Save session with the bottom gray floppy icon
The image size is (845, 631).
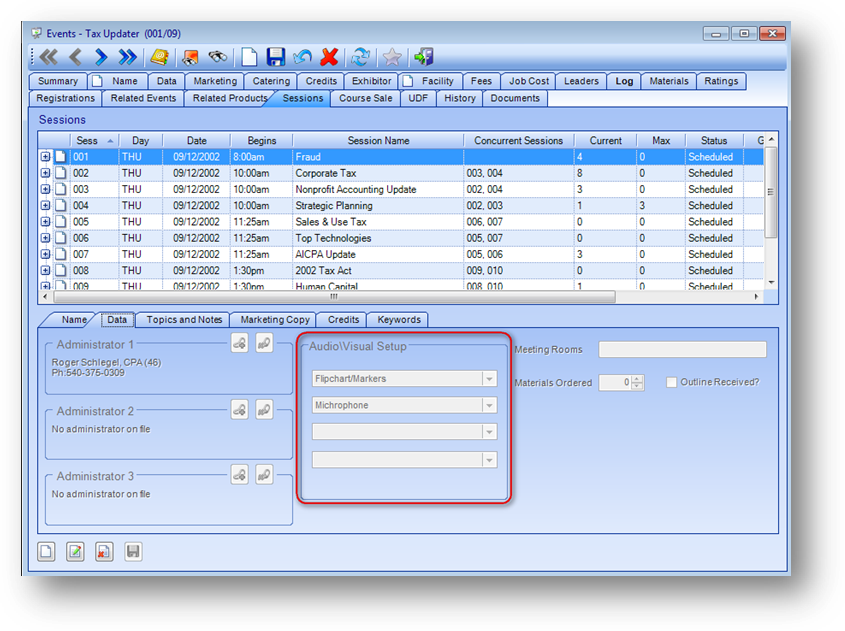133,551
